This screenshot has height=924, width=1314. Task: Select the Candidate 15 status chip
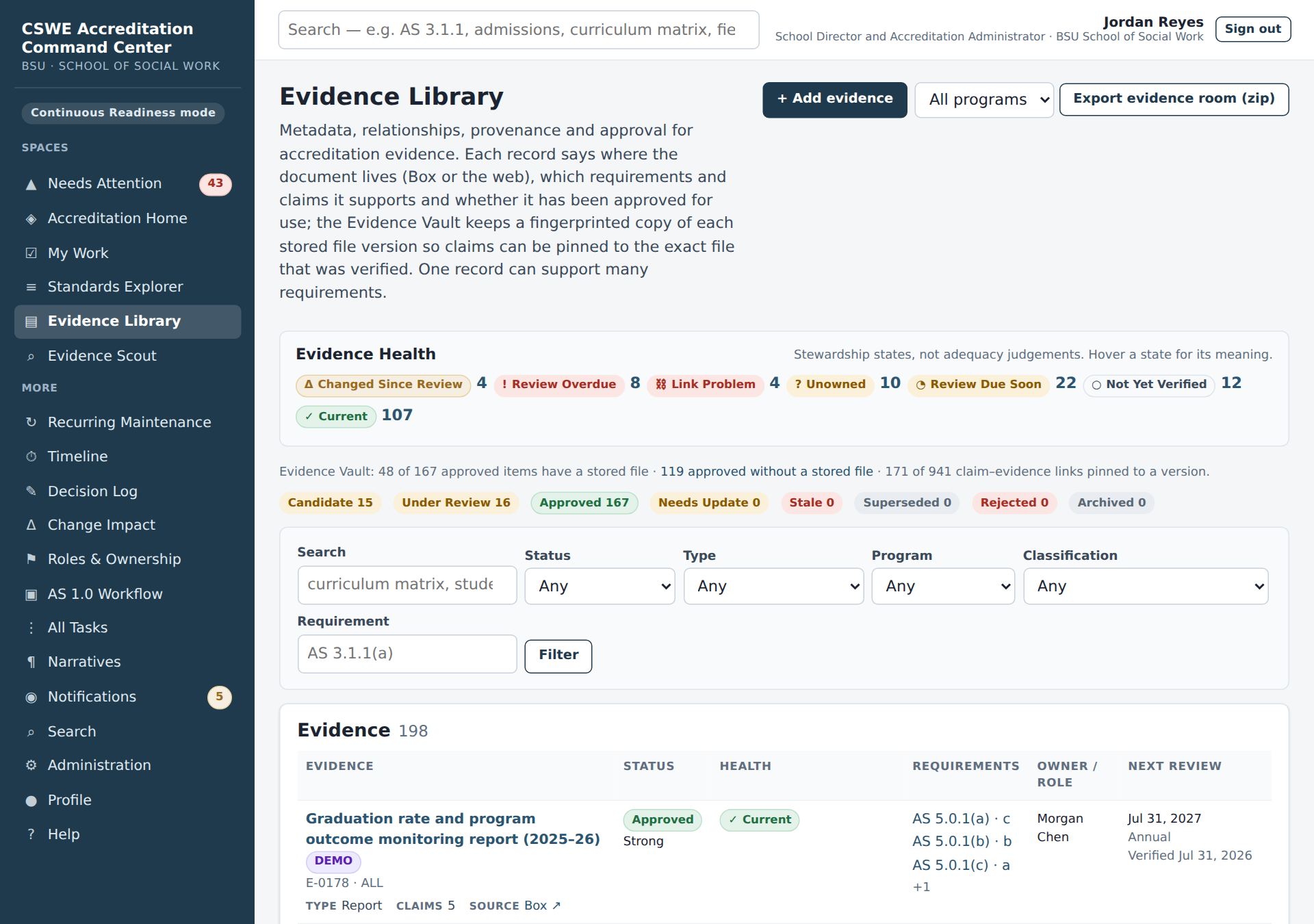[x=330, y=503]
